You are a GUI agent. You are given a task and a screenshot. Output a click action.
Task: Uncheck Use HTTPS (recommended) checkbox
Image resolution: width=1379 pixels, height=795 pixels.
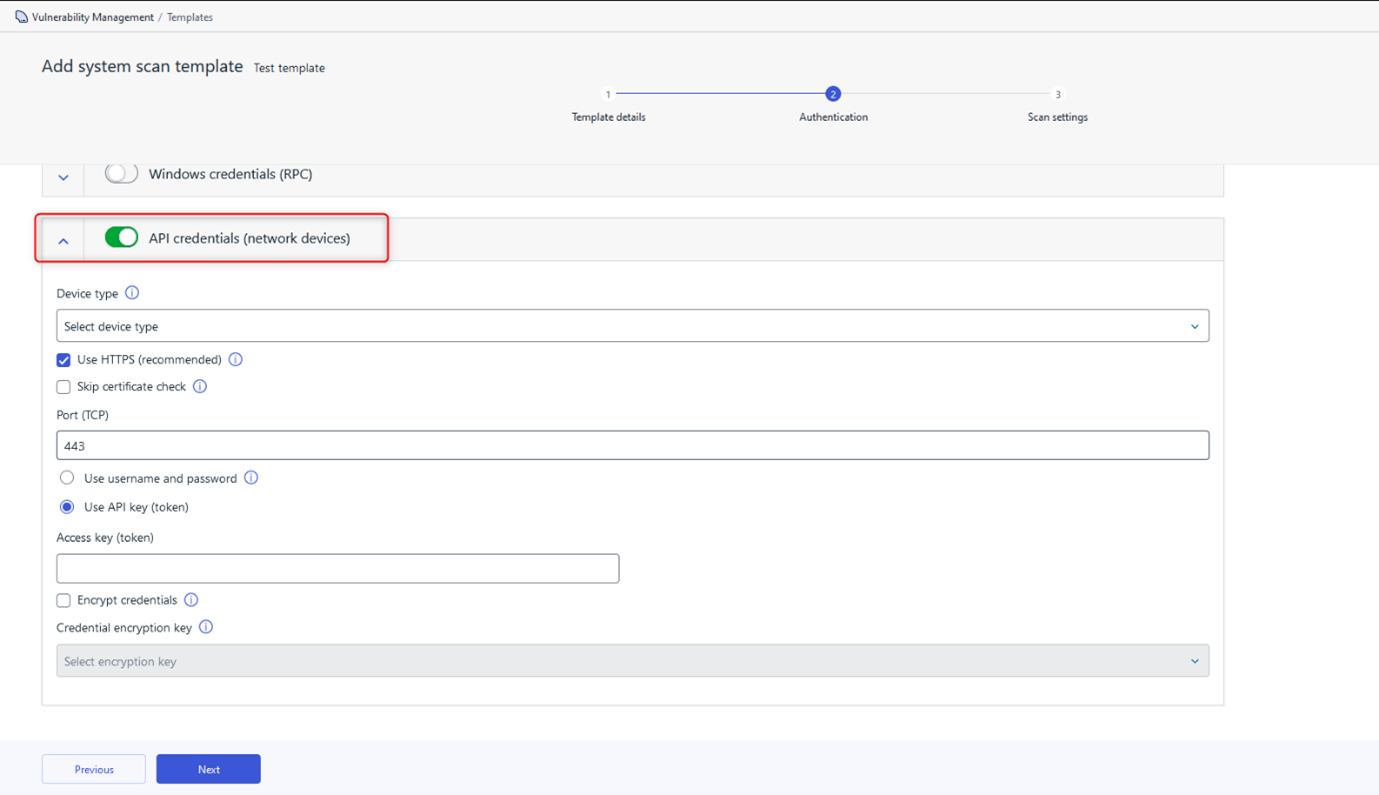tap(63, 360)
